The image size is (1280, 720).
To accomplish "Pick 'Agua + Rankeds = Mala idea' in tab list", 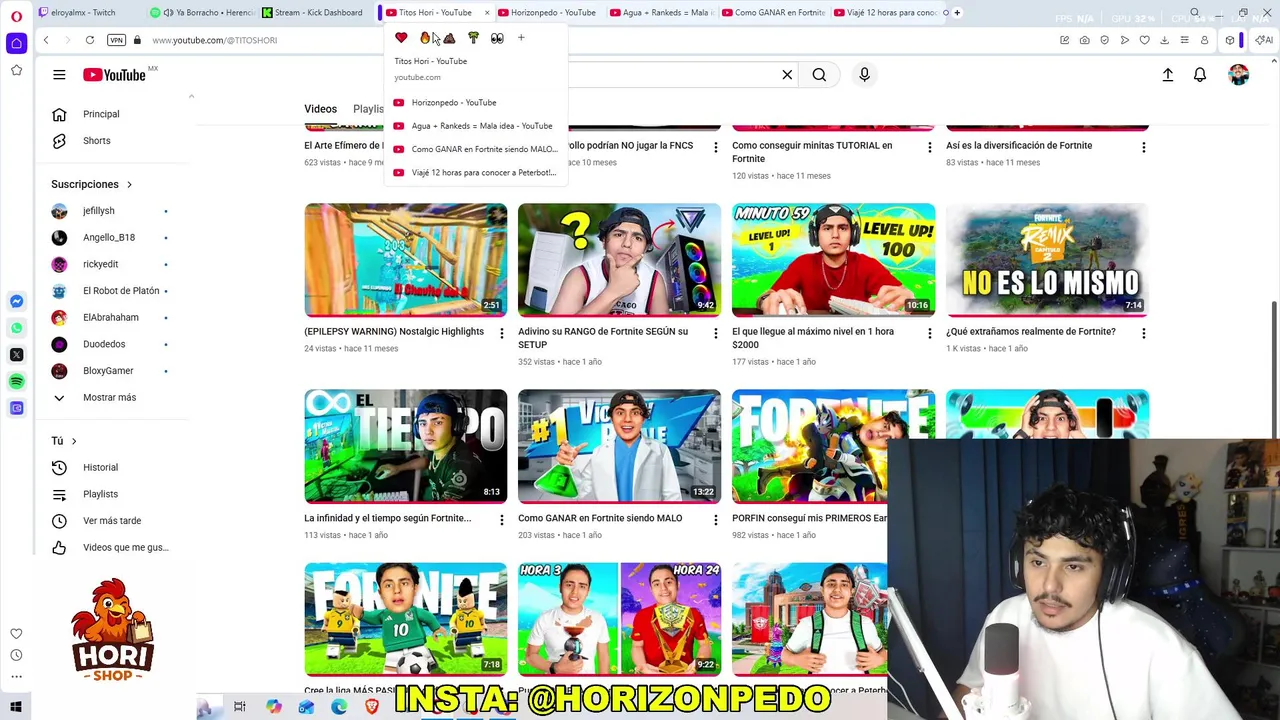I will tap(474, 126).
